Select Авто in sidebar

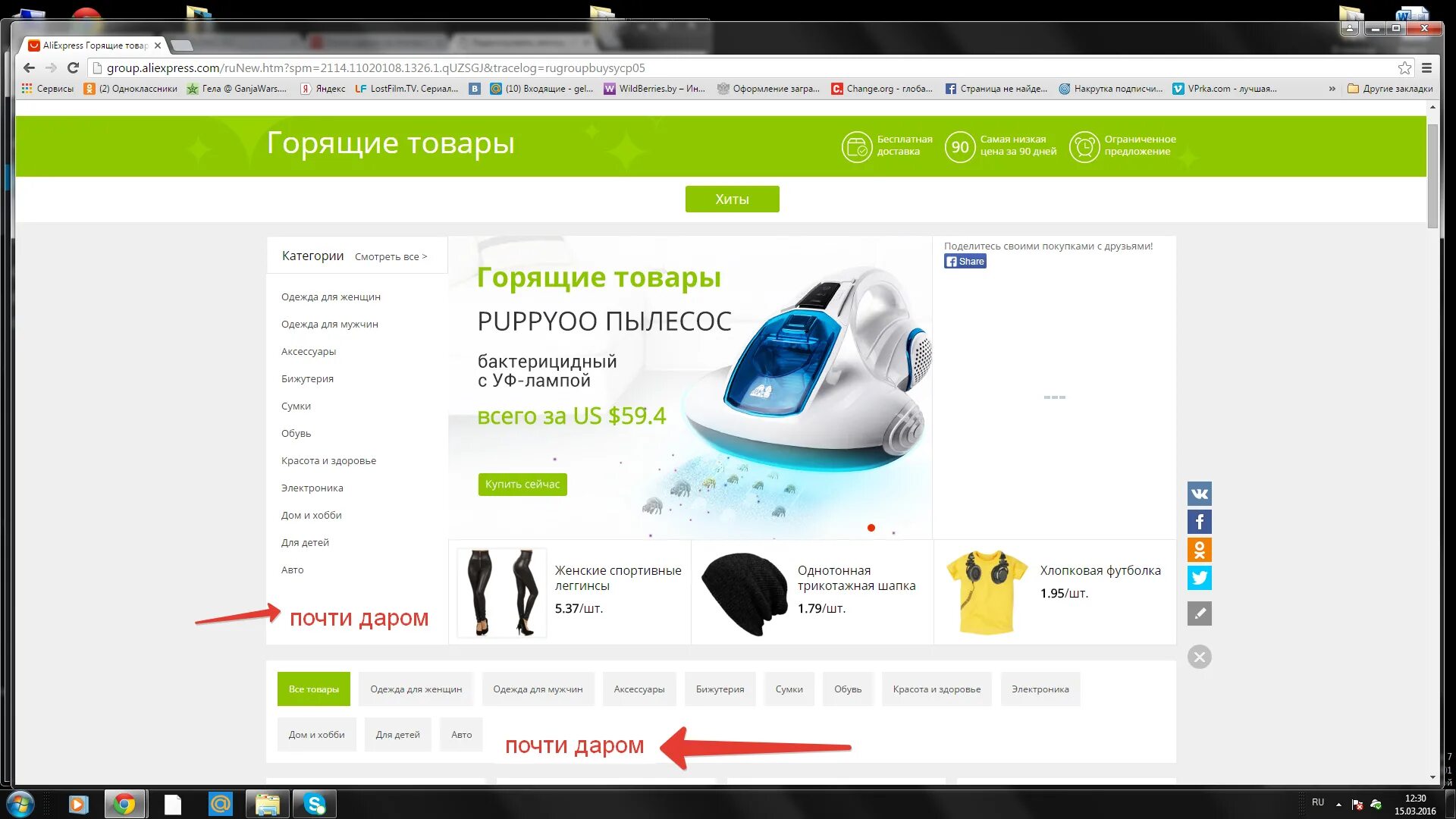click(x=292, y=570)
